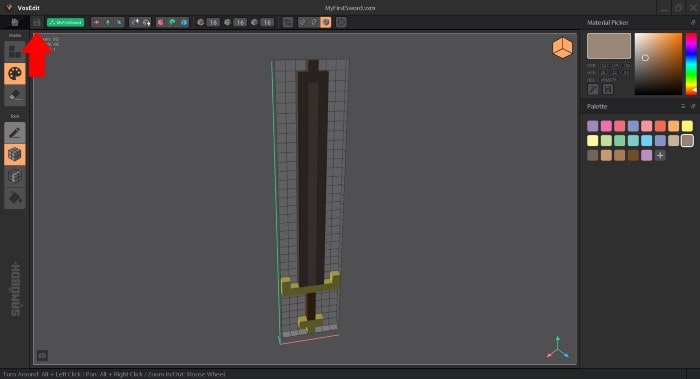Select the Erase mode eraser icon
The width and height of the screenshot is (700, 379).
(x=15, y=96)
